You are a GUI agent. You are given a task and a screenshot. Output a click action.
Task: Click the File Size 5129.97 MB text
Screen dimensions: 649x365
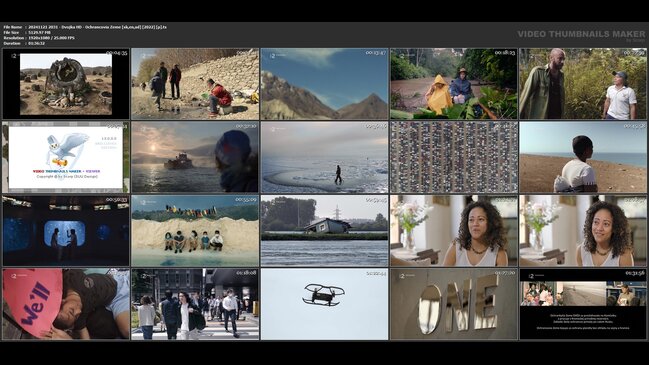(27, 32)
